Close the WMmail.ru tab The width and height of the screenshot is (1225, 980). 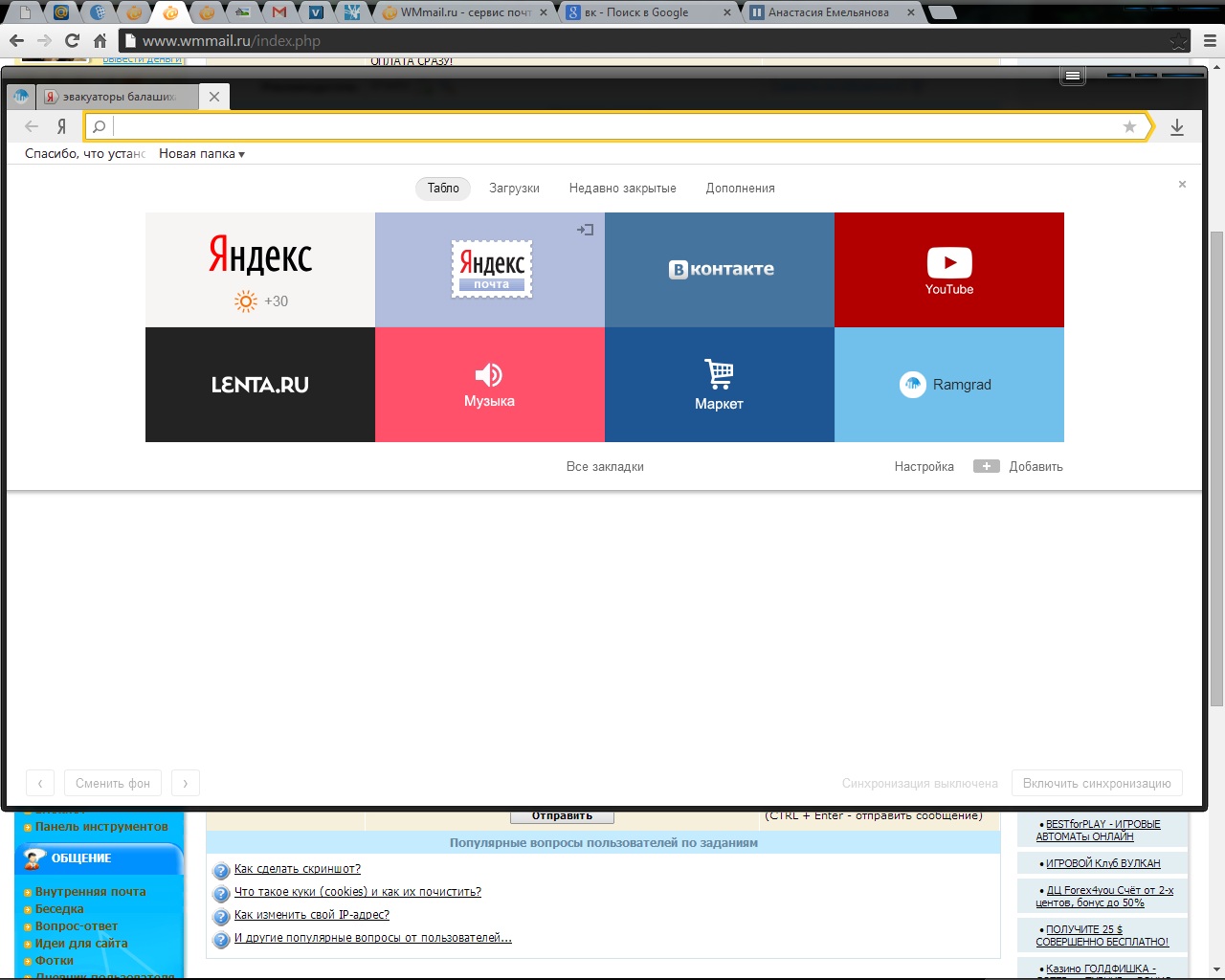point(545,12)
